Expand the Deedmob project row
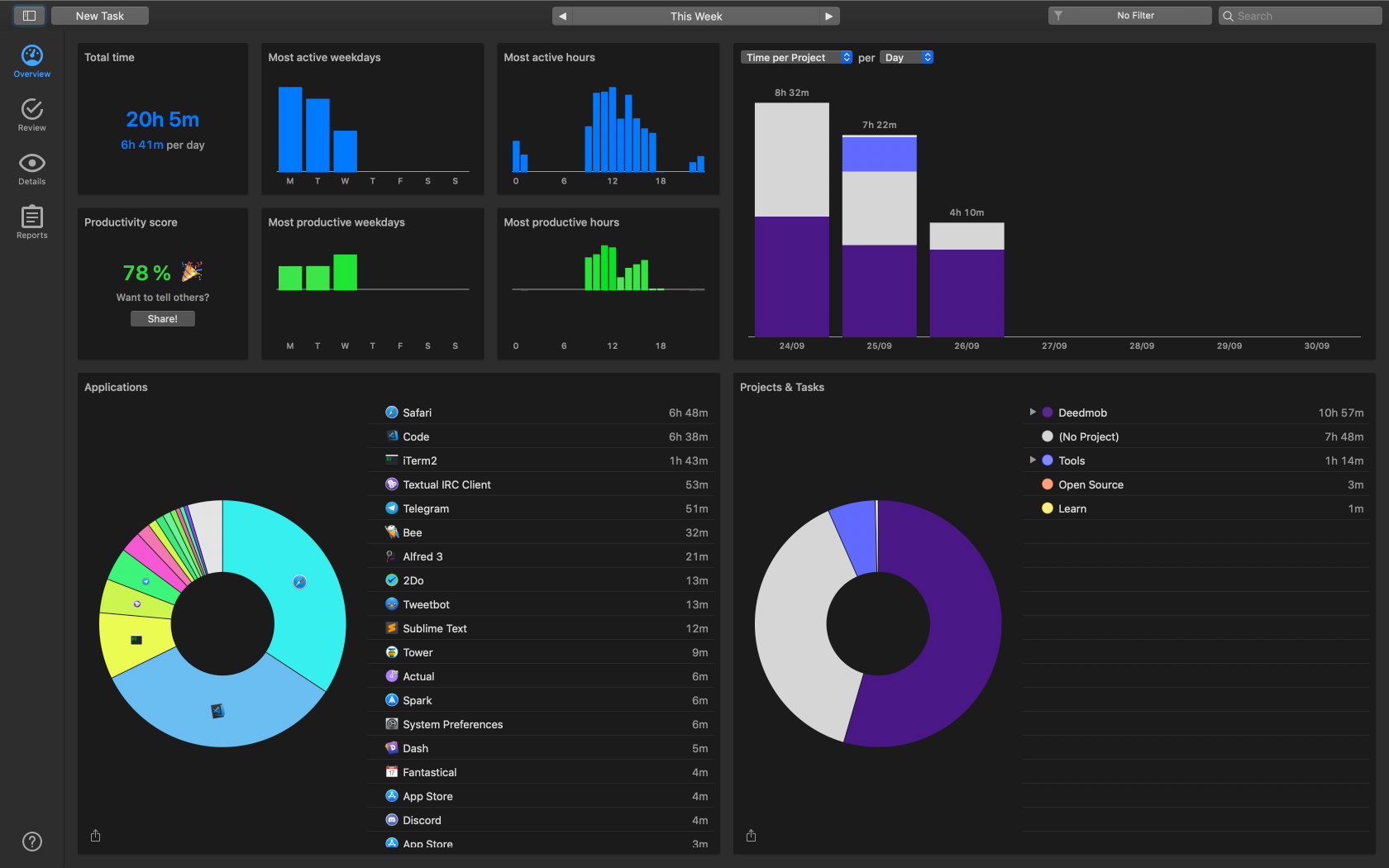This screenshot has width=1389, height=868. (1033, 412)
